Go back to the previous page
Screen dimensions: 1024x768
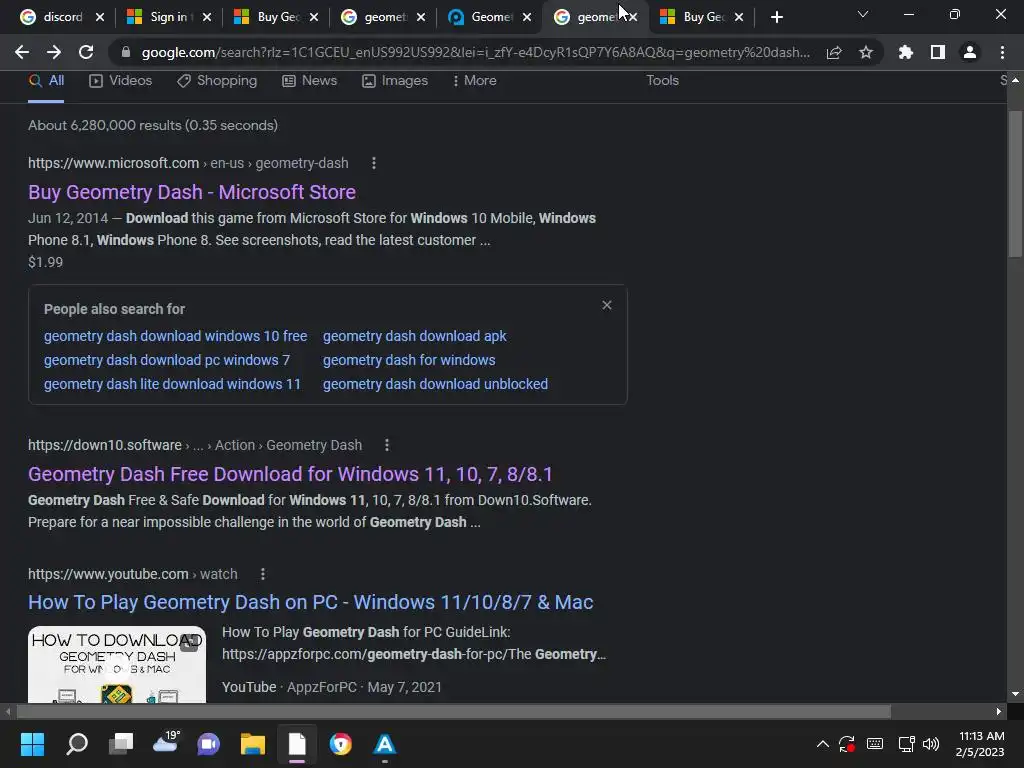click(22, 52)
